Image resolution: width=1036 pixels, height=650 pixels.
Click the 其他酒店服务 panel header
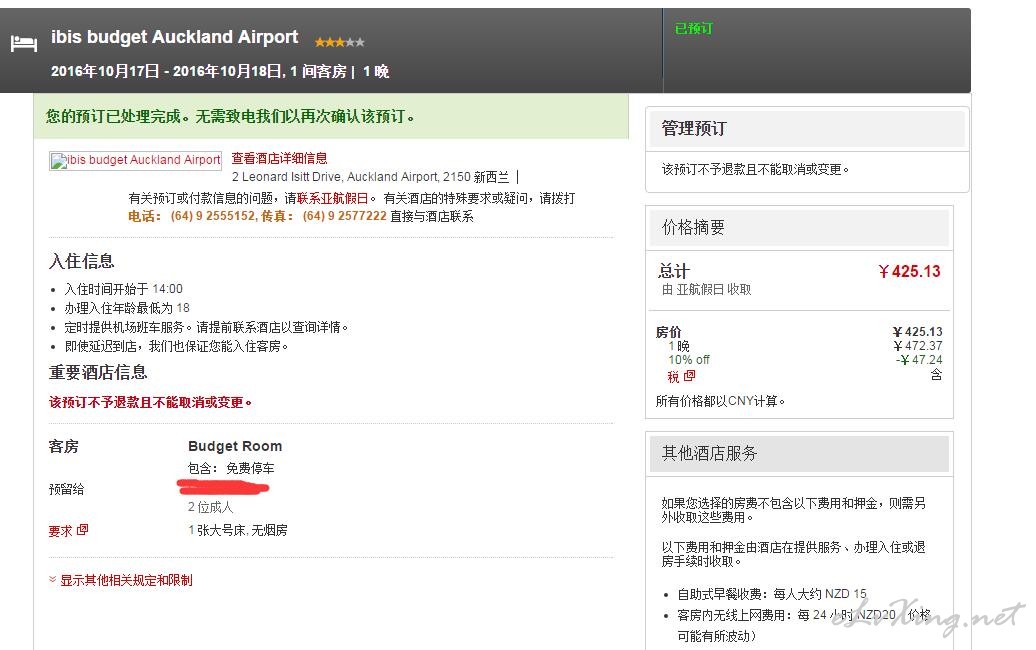799,454
